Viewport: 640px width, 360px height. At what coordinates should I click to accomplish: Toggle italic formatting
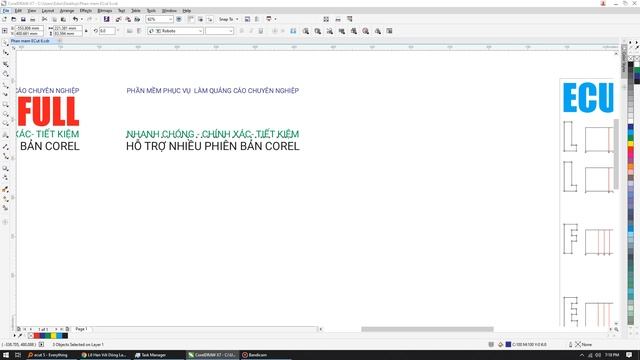[x=251, y=31]
